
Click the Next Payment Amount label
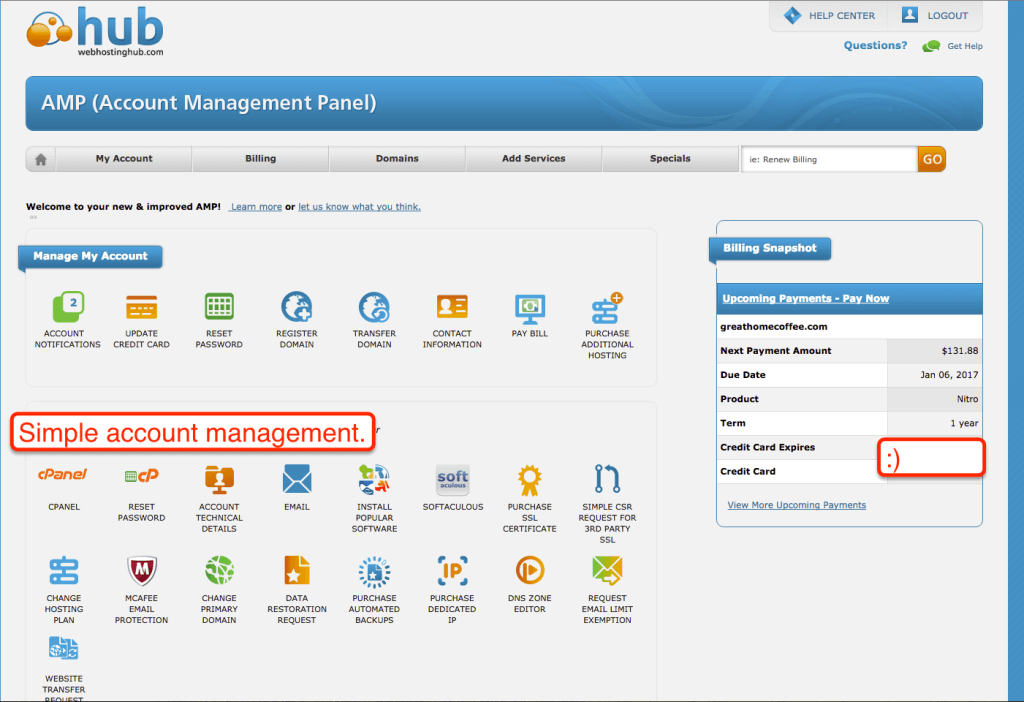click(x=776, y=351)
